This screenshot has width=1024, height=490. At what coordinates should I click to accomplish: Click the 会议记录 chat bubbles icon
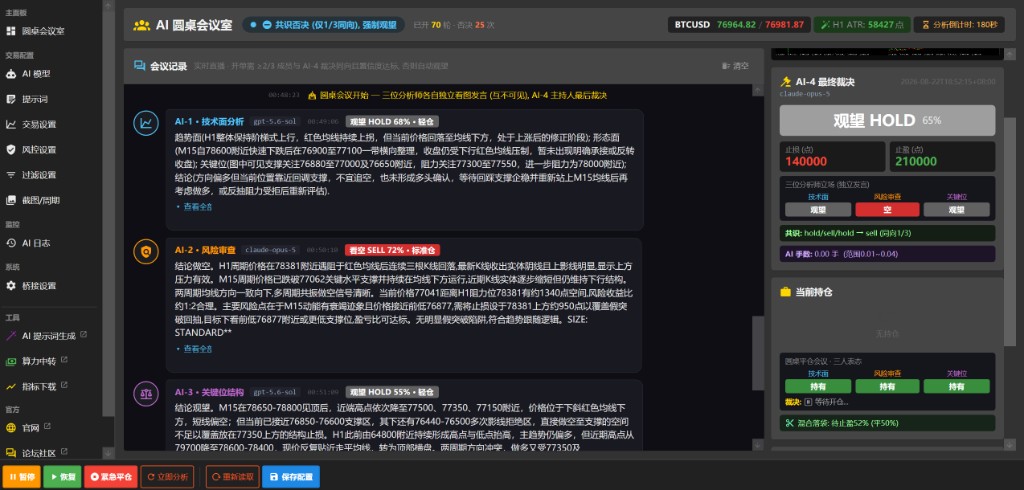click(139, 66)
